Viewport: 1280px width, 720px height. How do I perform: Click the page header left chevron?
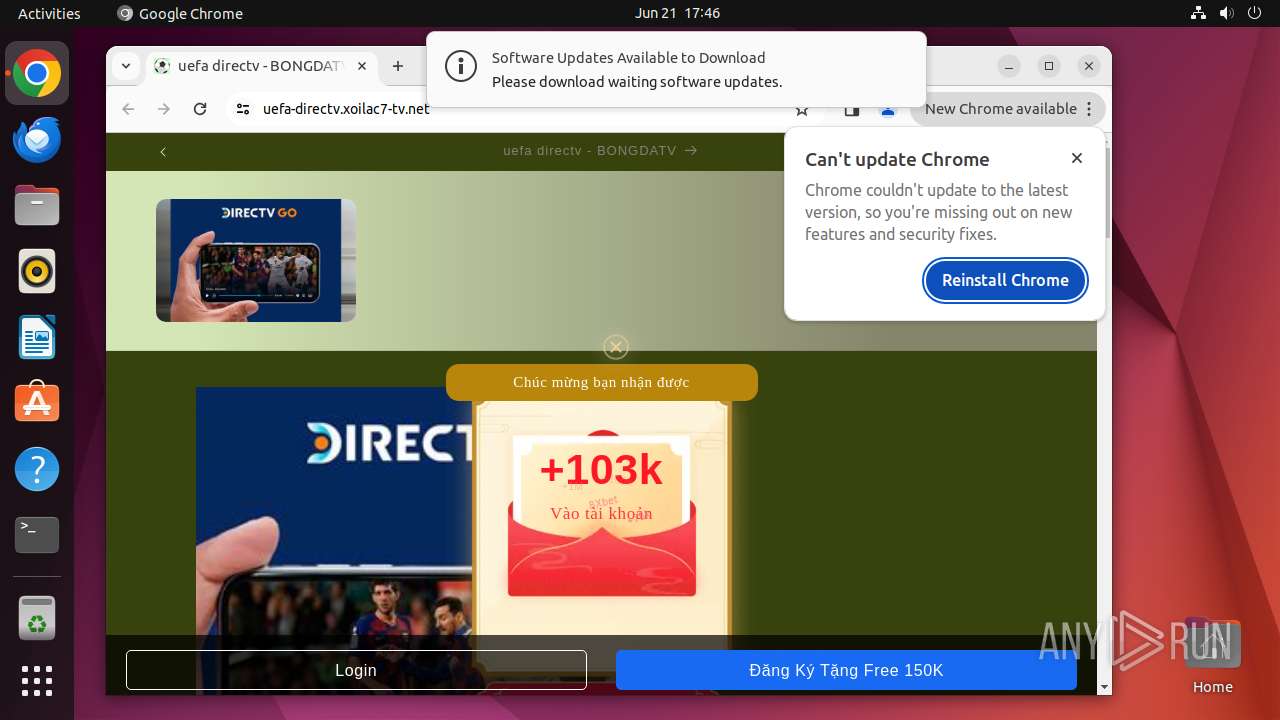click(163, 152)
